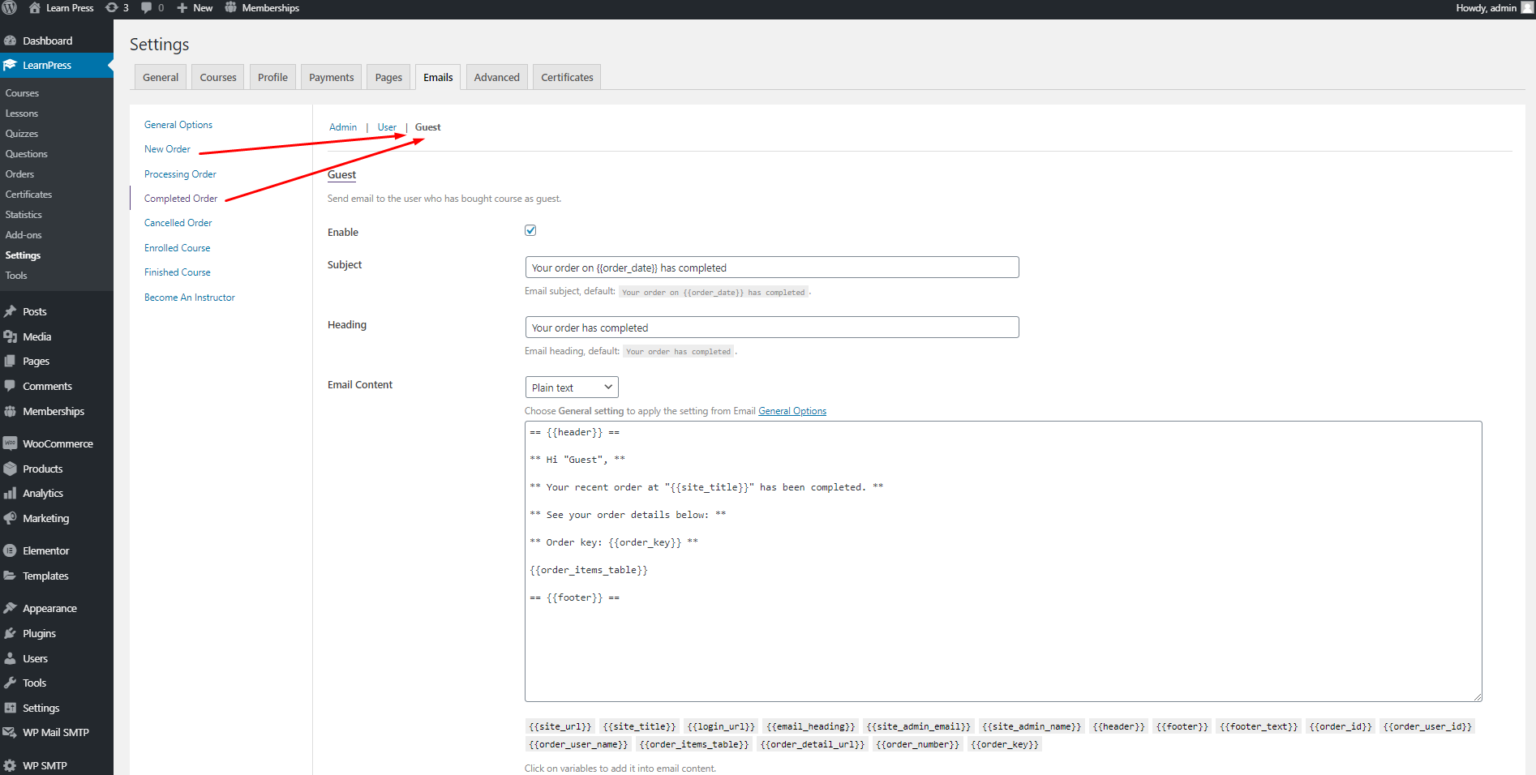The image size is (1536, 775).
Task: Click the New item in admin bar
Action: tap(195, 8)
